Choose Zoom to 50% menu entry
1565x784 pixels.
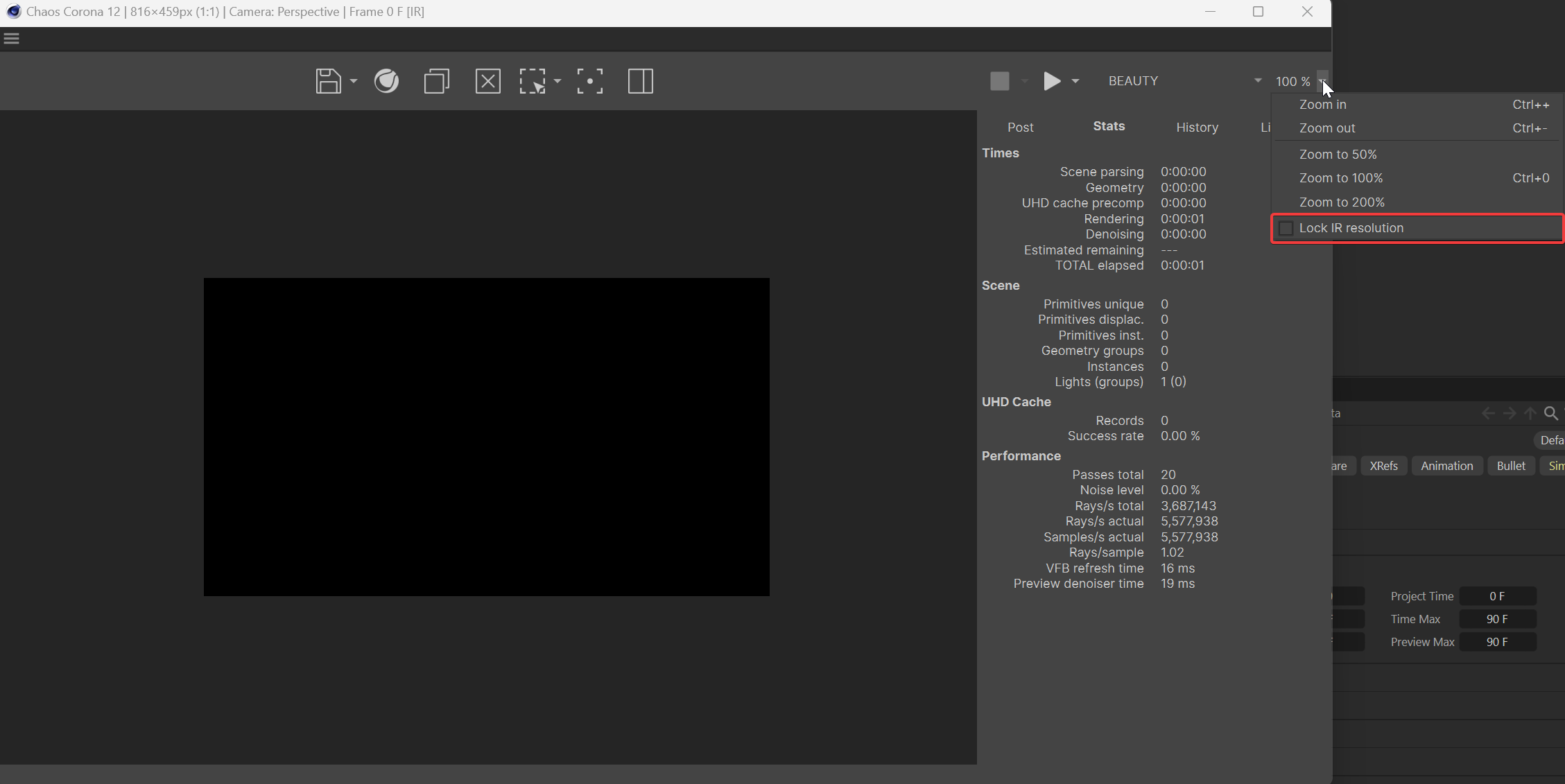(1338, 155)
